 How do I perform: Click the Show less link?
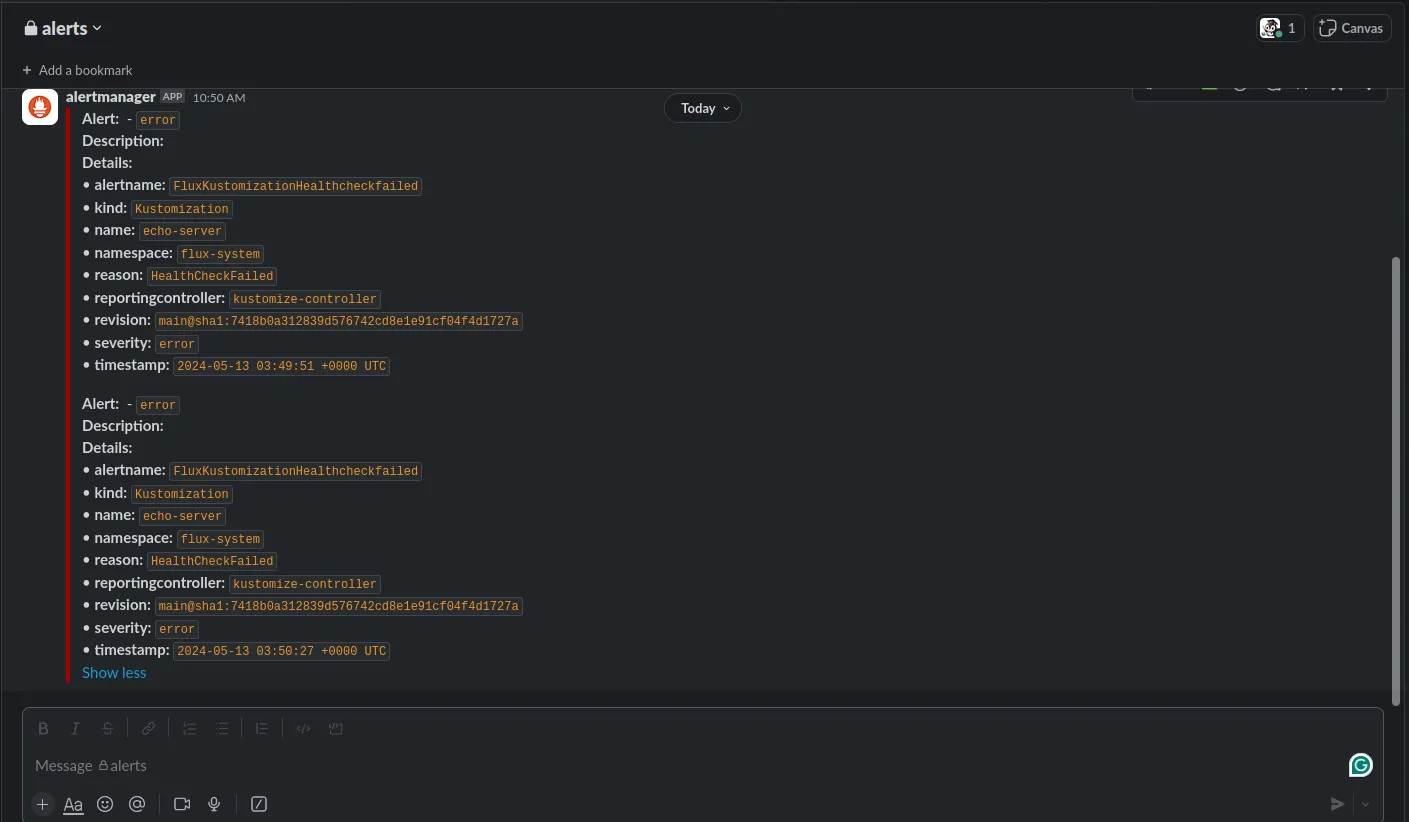(x=114, y=673)
